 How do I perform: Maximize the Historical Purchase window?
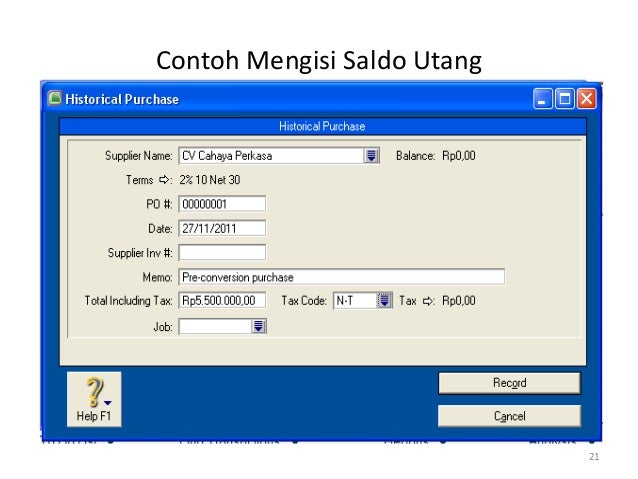click(565, 99)
